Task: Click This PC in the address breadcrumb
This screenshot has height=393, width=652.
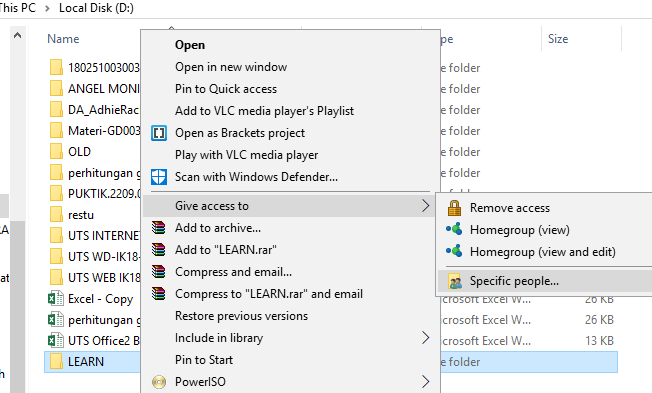Action: coord(17,8)
